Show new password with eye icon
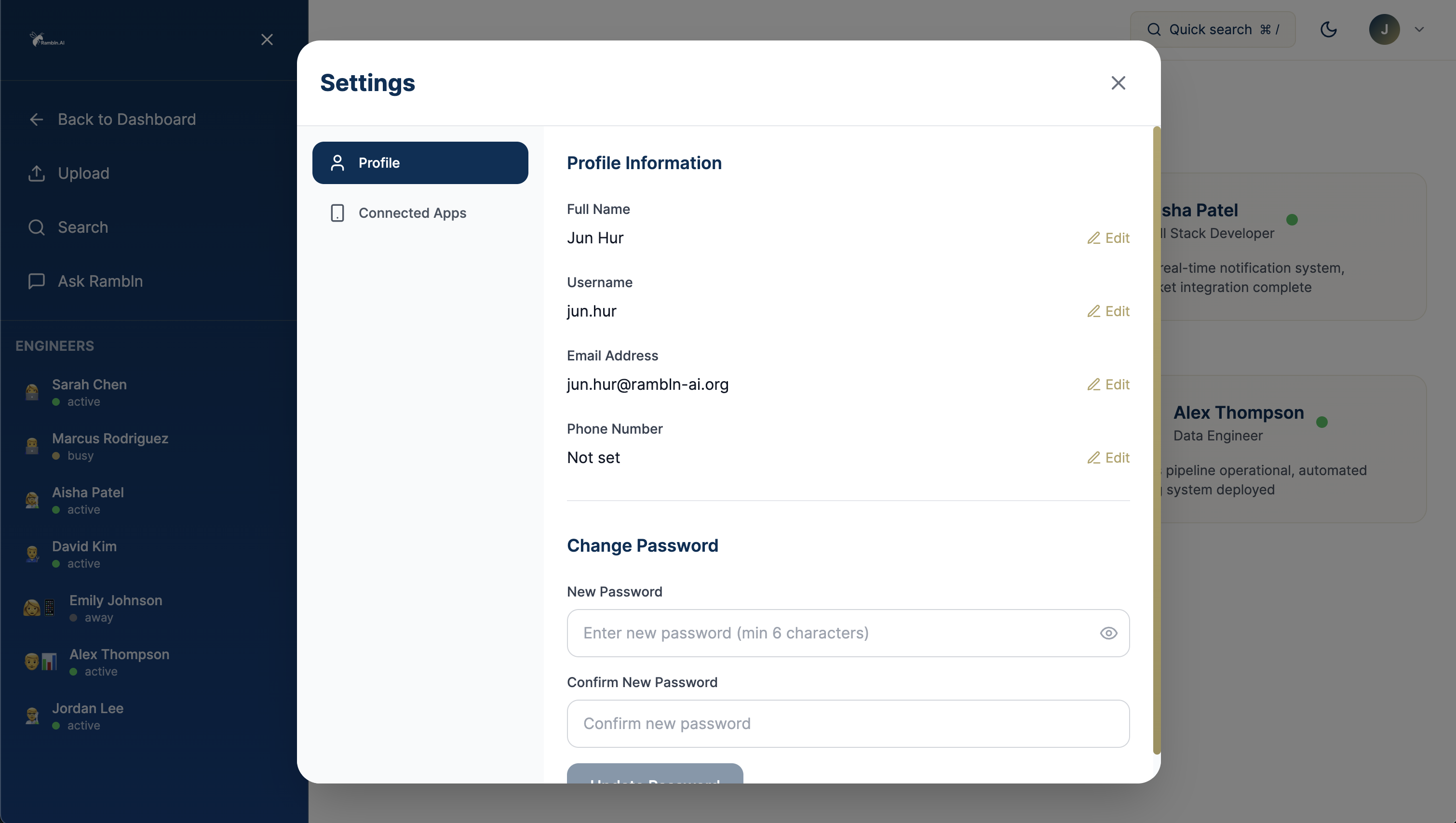 tap(1108, 633)
